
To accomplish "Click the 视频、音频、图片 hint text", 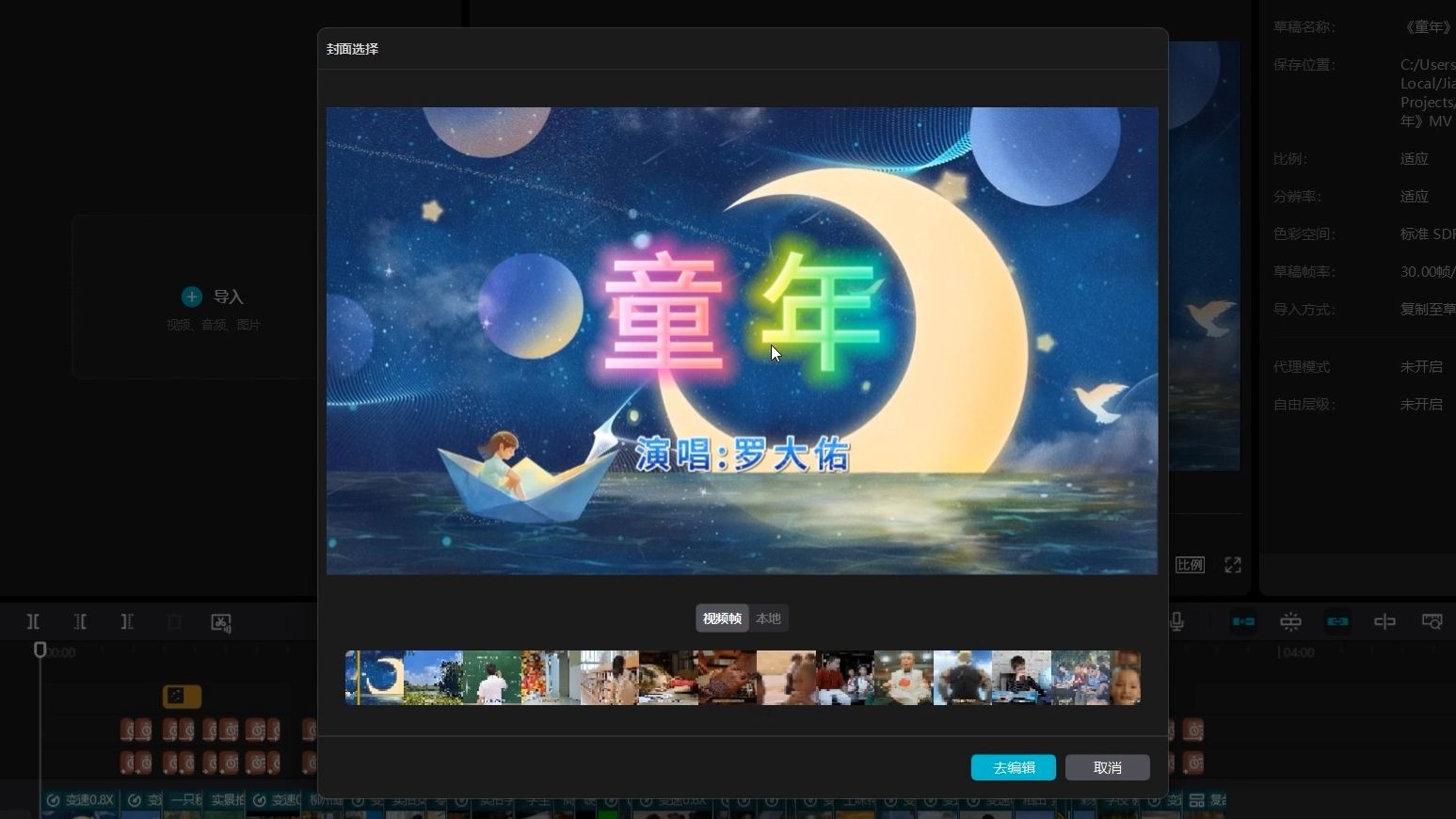I will (214, 325).
